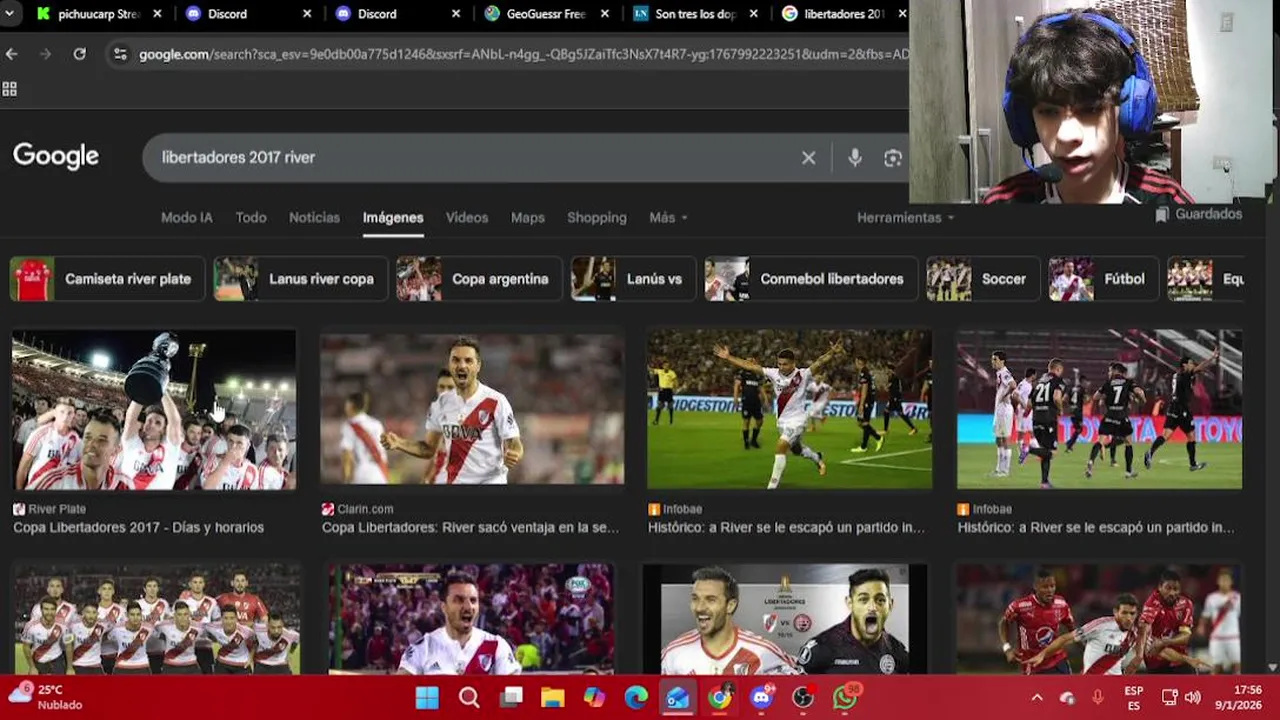Switch to Noticias results
The height and width of the screenshot is (720, 1280).
pyautogui.click(x=314, y=217)
